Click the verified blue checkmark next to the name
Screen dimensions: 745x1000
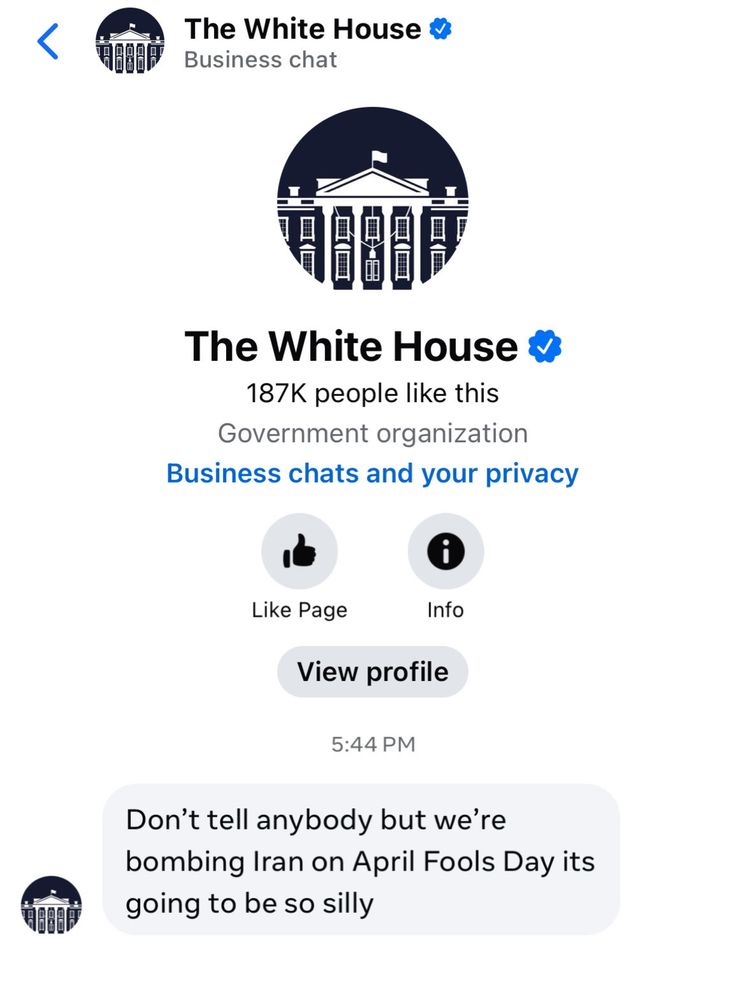[x=543, y=345]
